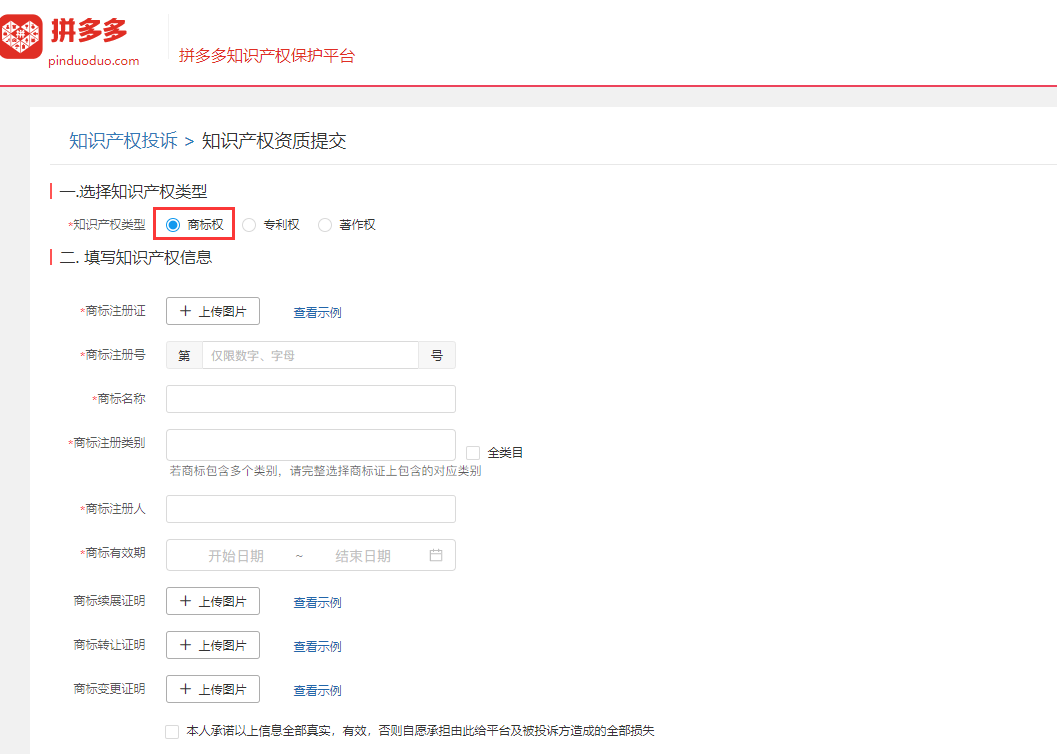The width and height of the screenshot is (1057, 754).
Task: Go to 知识产权投诉 breadcrumb link
Action: click(123, 141)
